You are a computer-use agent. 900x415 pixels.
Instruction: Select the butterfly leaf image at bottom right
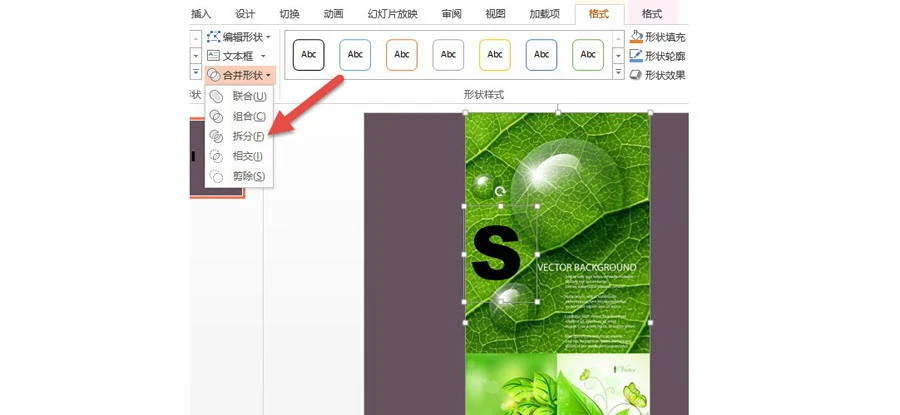tap(603, 384)
